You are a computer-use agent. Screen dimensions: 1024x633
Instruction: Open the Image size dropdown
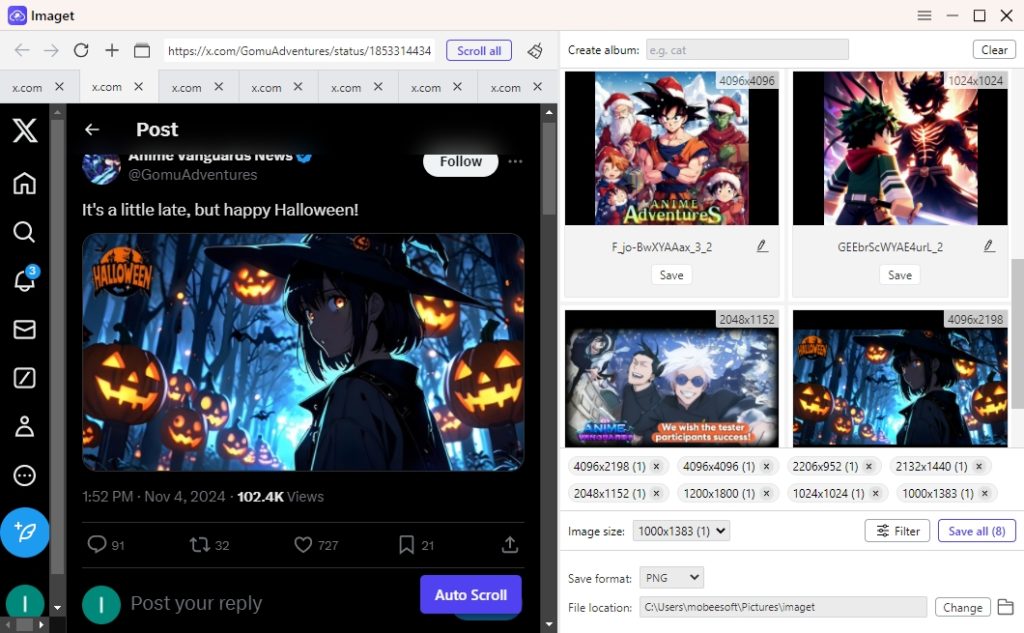click(681, 531)
